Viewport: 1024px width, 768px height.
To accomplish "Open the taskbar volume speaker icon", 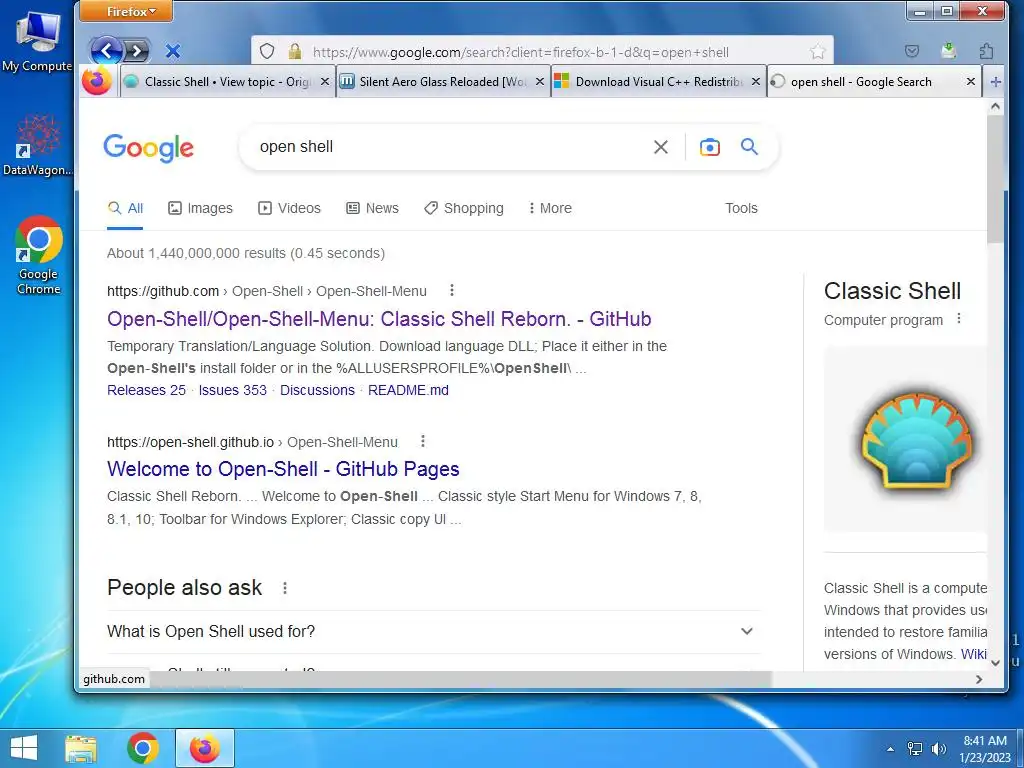I will click(x=938, y=749).
